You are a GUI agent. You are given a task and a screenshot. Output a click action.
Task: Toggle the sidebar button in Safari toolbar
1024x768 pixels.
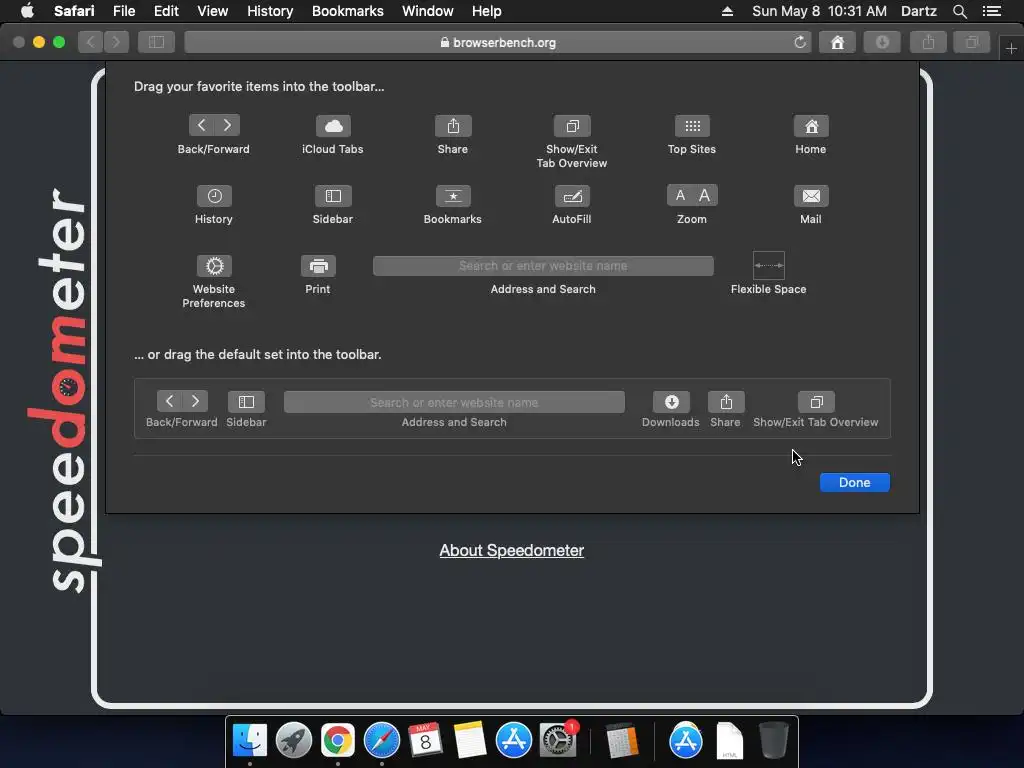[x=156, y=42]
